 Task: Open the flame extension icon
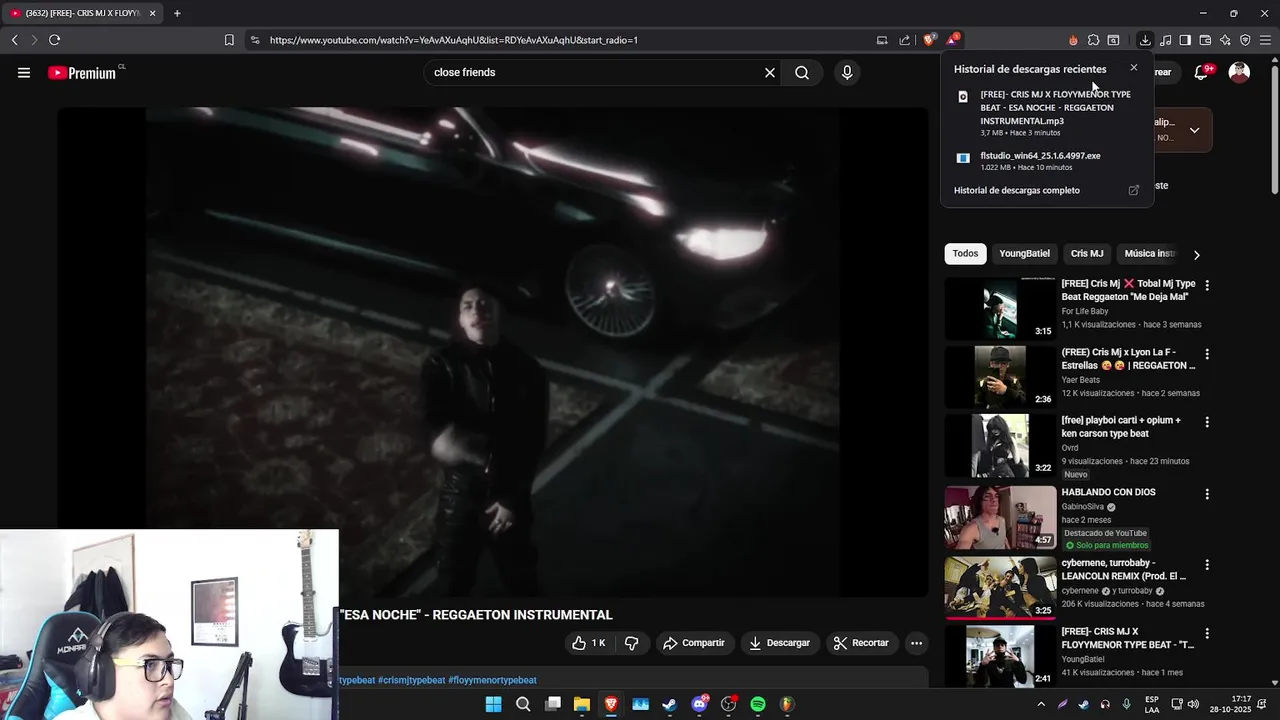pyautogui.click(x=1073, y=40)
